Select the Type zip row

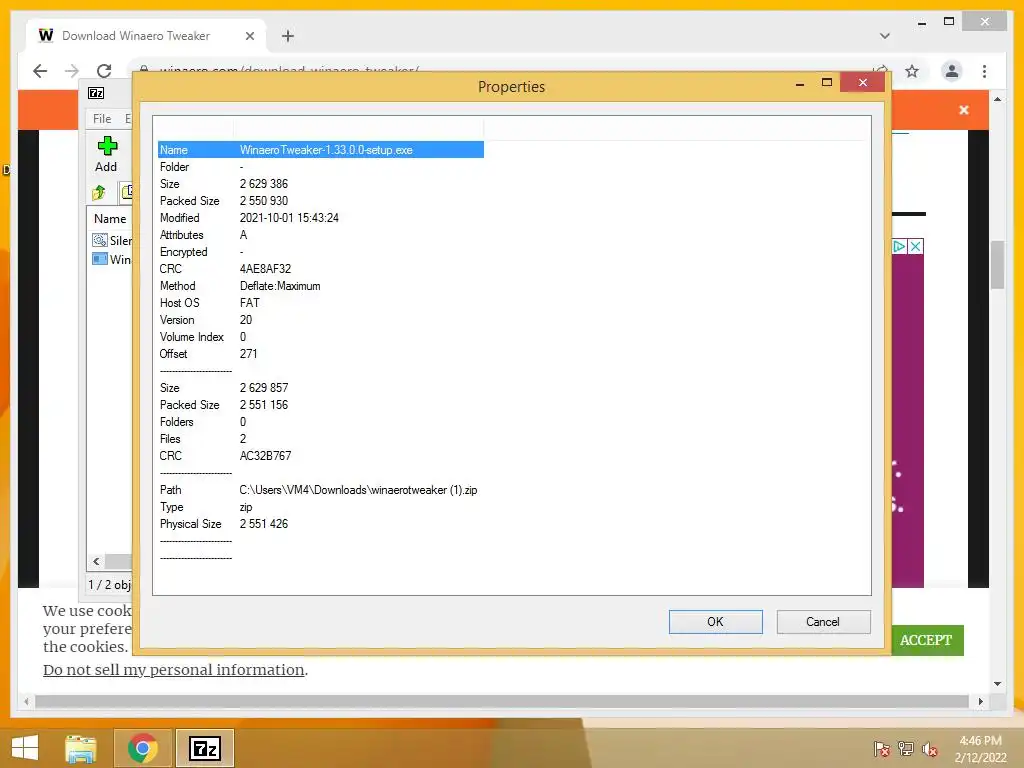(x=321, y=507)
